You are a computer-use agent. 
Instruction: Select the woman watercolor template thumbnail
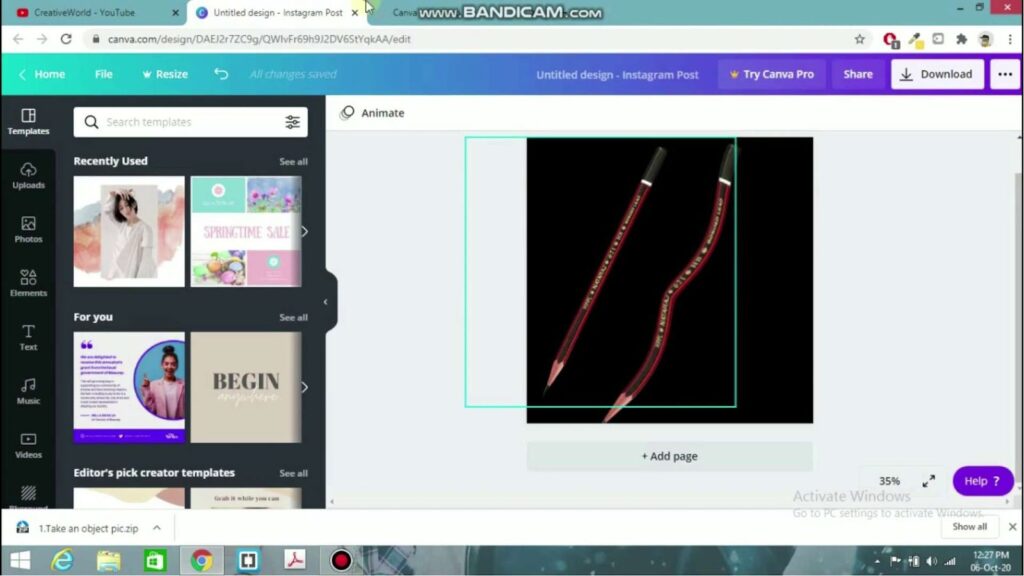point(129,231)
